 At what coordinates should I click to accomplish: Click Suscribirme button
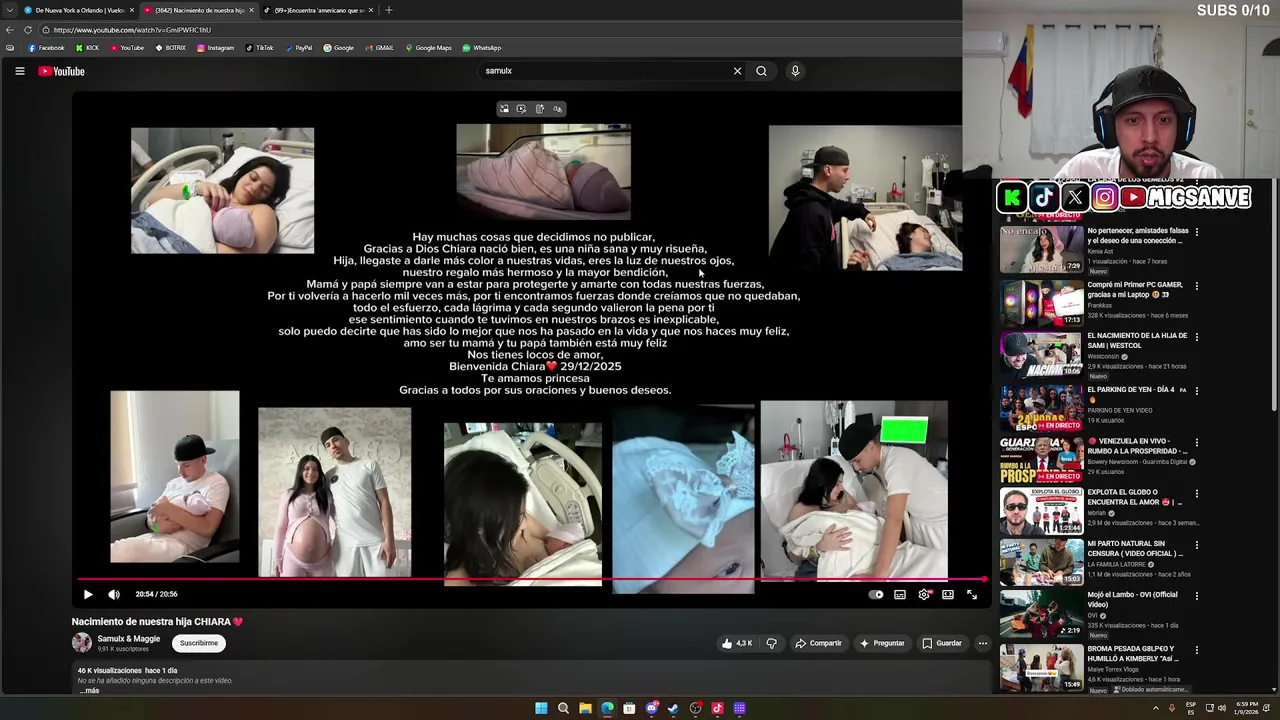point(199,643)
